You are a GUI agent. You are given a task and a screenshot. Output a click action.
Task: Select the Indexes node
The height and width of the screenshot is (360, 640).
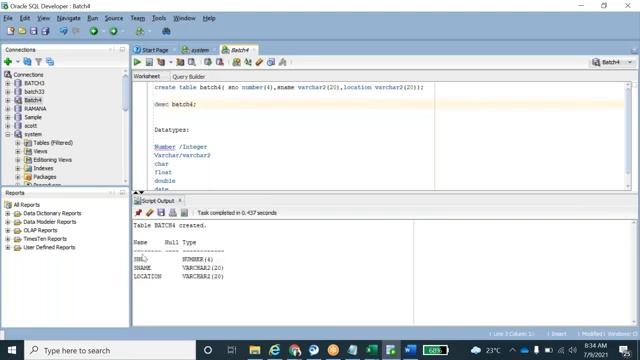point(43,168)
